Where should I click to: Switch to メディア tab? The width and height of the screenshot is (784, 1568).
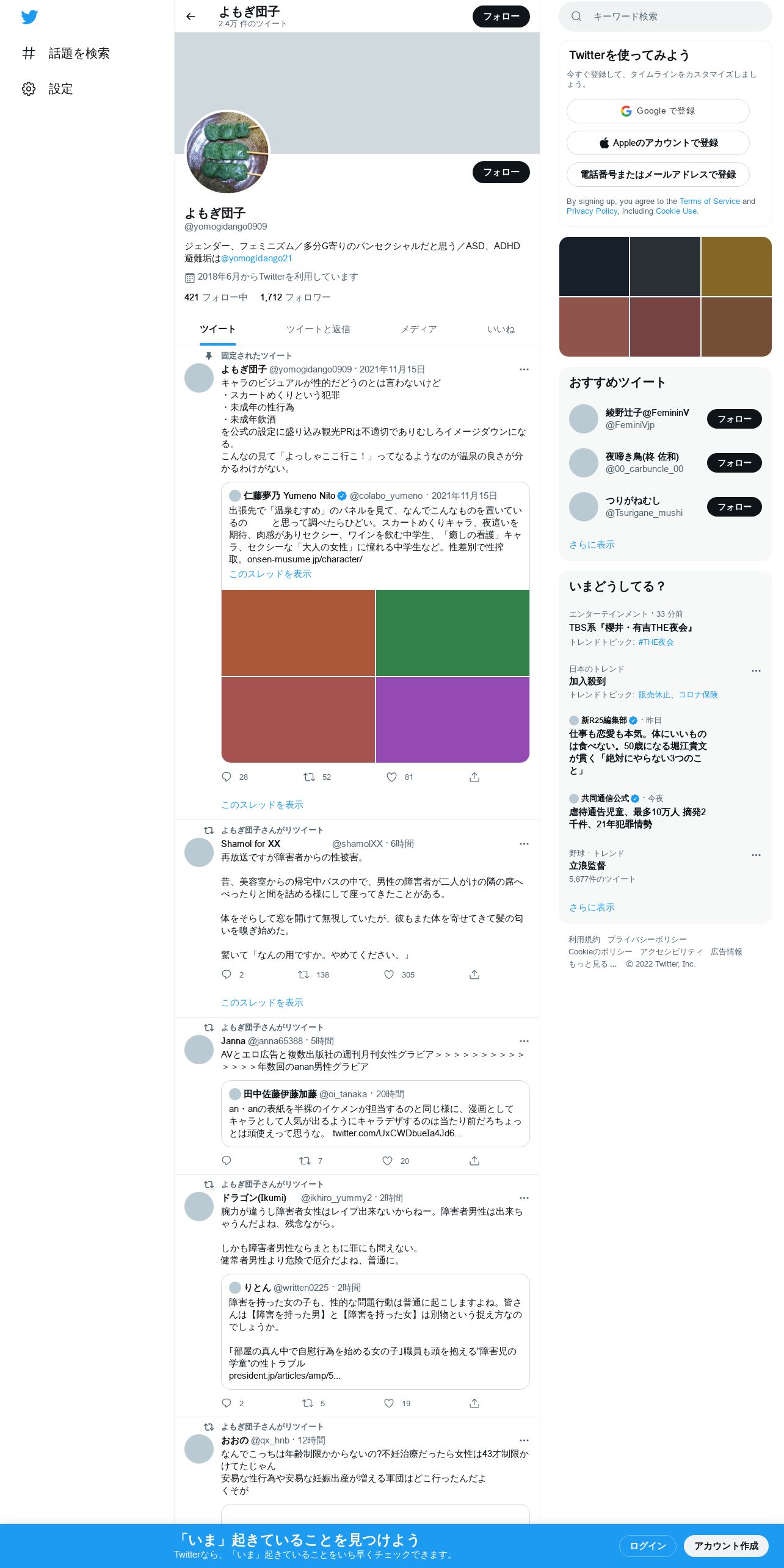(x=419, y=329)
